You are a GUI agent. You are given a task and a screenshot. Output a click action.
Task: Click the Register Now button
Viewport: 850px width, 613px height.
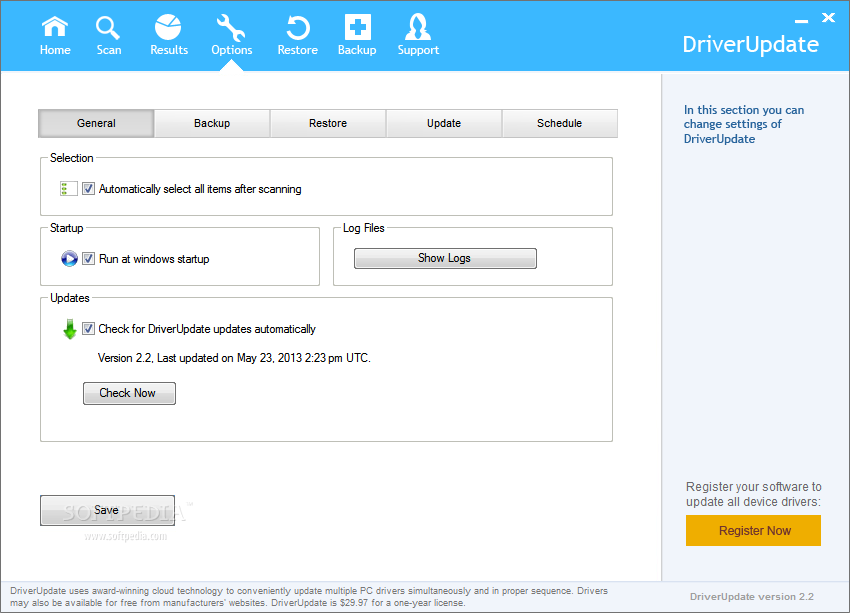coord(753,530)
